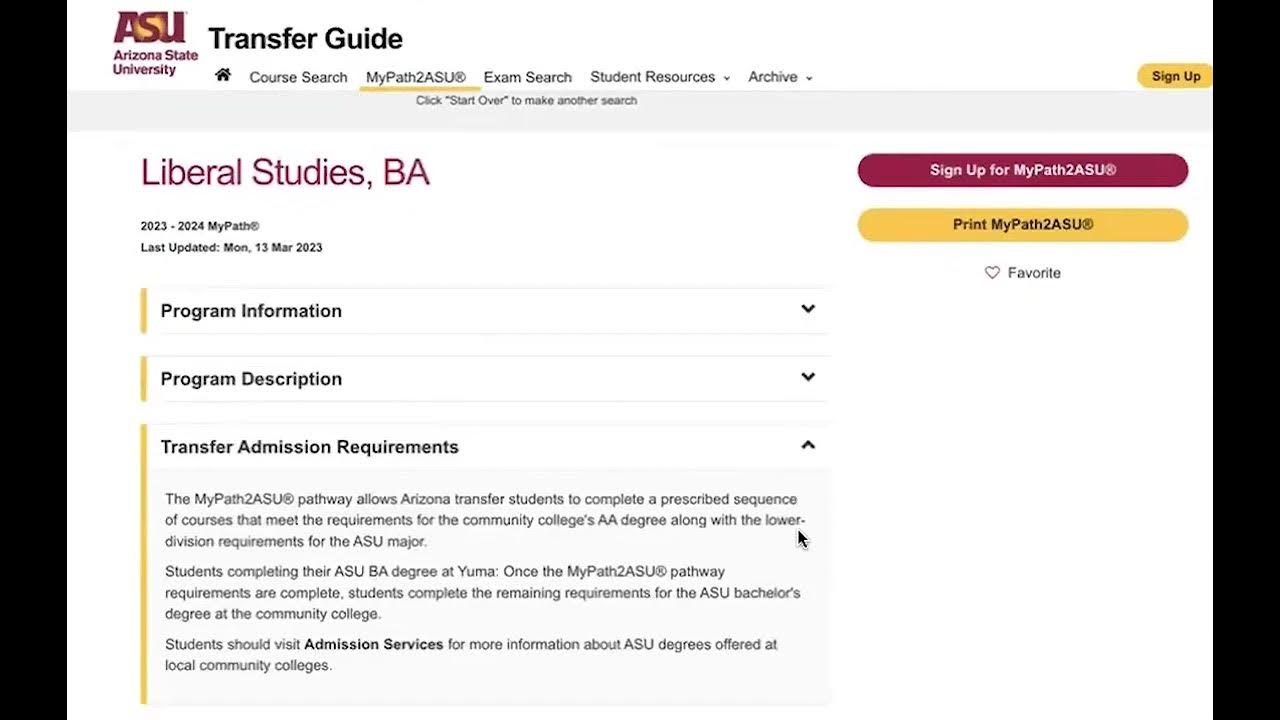This screenshot has width=1280, height=720.
Task: Click the Program Information heading
Action: (x=251, y=311)
